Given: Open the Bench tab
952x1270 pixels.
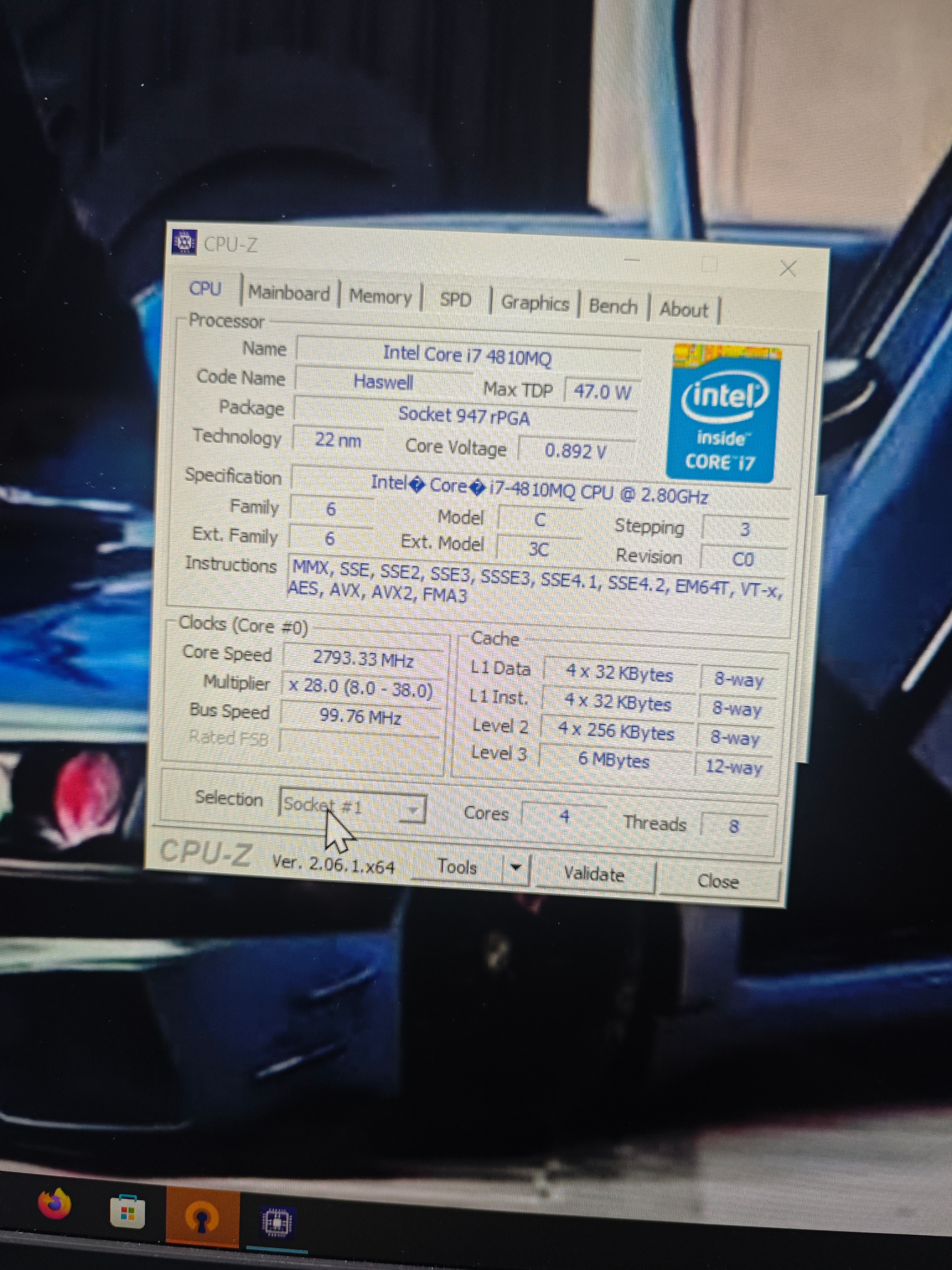Looking at the screenshot, I should [613, 307].
